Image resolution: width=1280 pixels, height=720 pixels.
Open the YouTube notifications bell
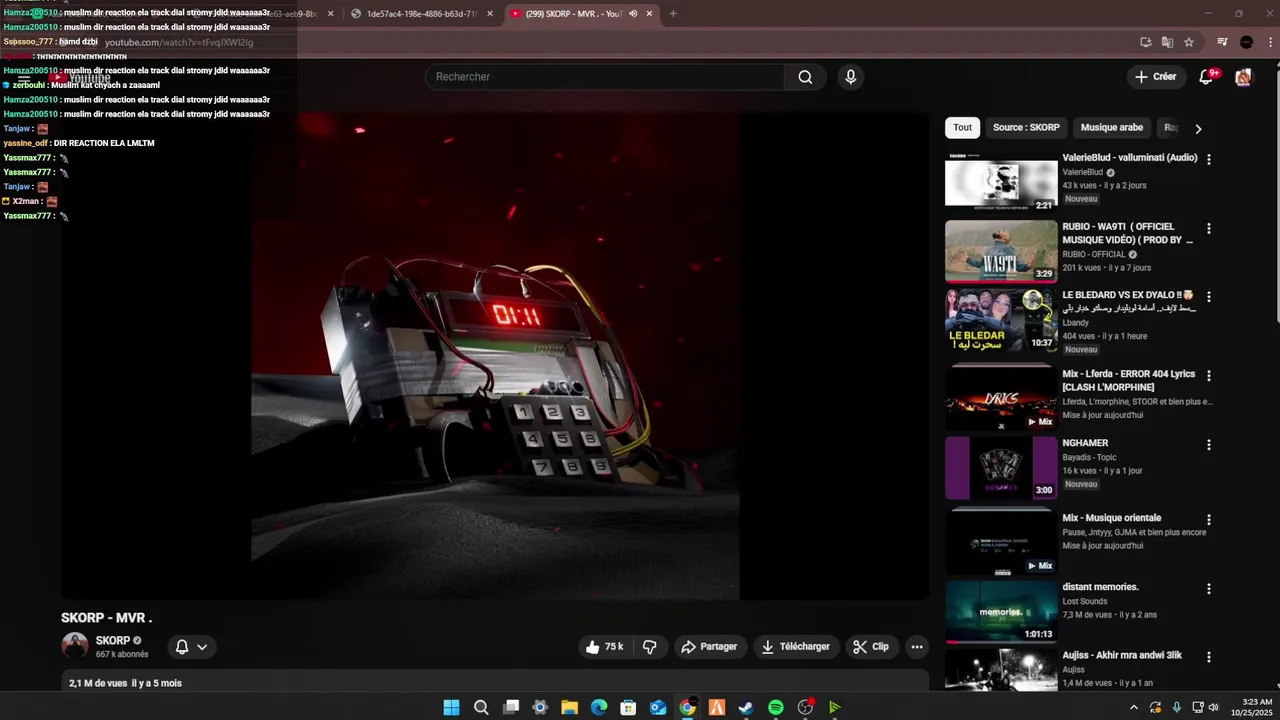tap(1206, 77)
